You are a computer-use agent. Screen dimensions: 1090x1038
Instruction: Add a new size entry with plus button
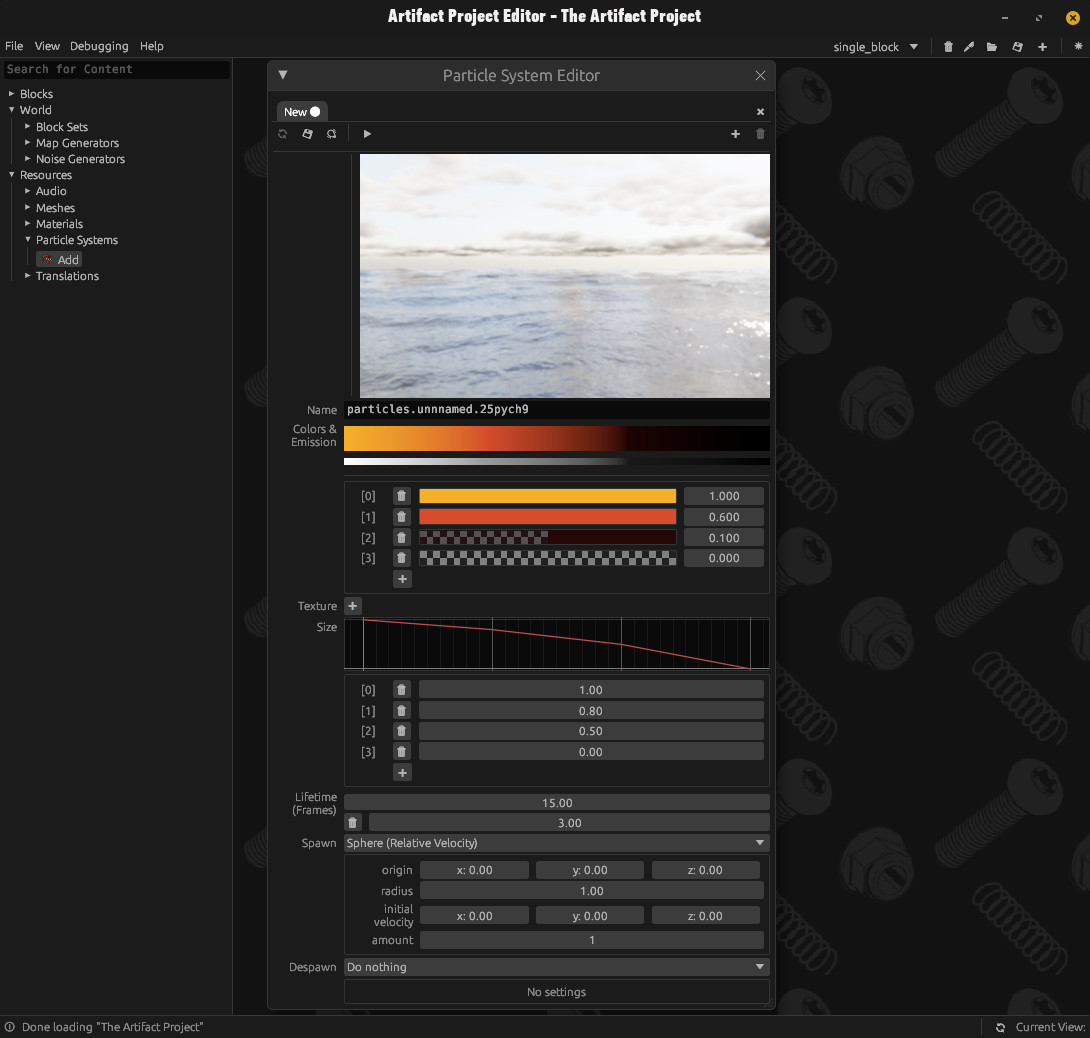pyautogui.click(x=402, y=773)
